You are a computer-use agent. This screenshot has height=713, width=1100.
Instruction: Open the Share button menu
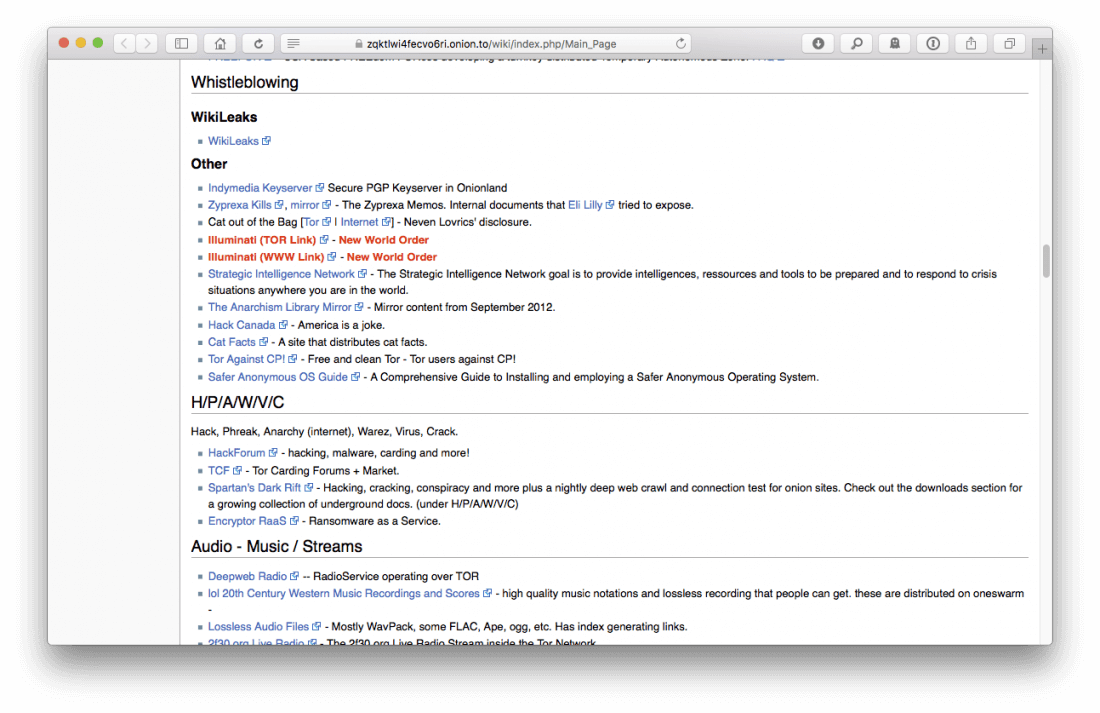pyautogui.click(x=971, y=43)
